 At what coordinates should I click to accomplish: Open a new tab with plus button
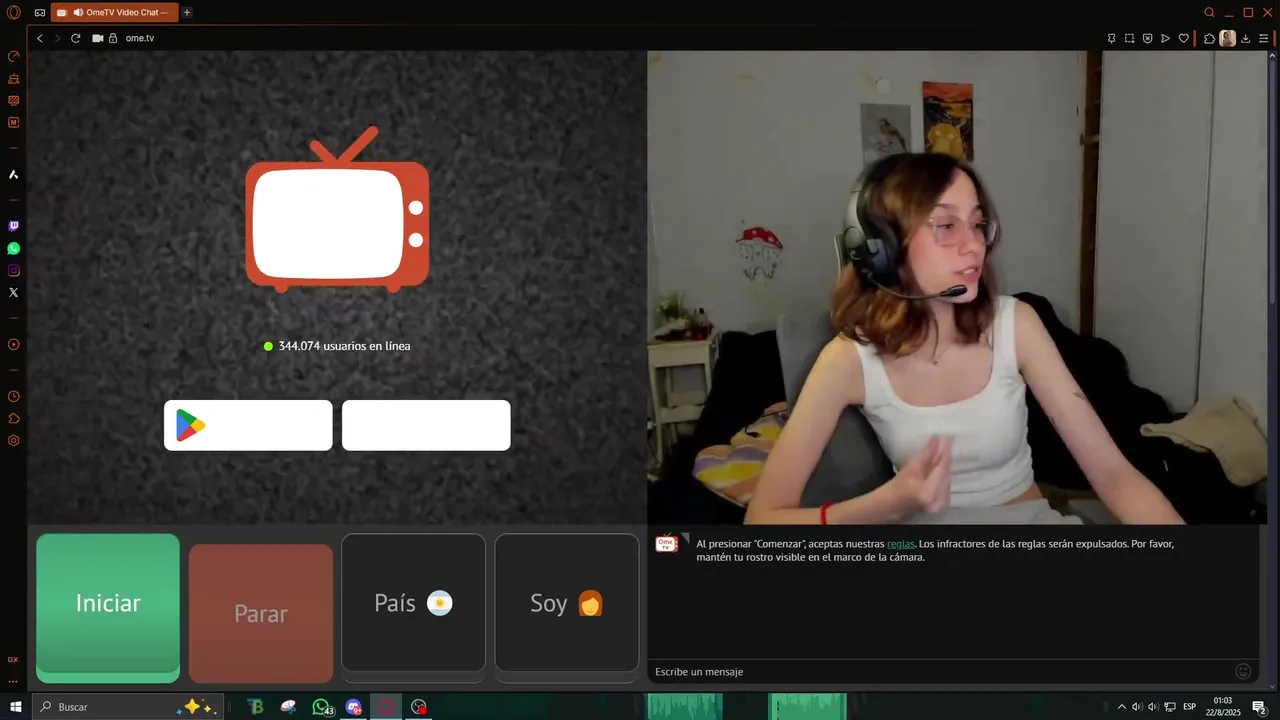187,12
